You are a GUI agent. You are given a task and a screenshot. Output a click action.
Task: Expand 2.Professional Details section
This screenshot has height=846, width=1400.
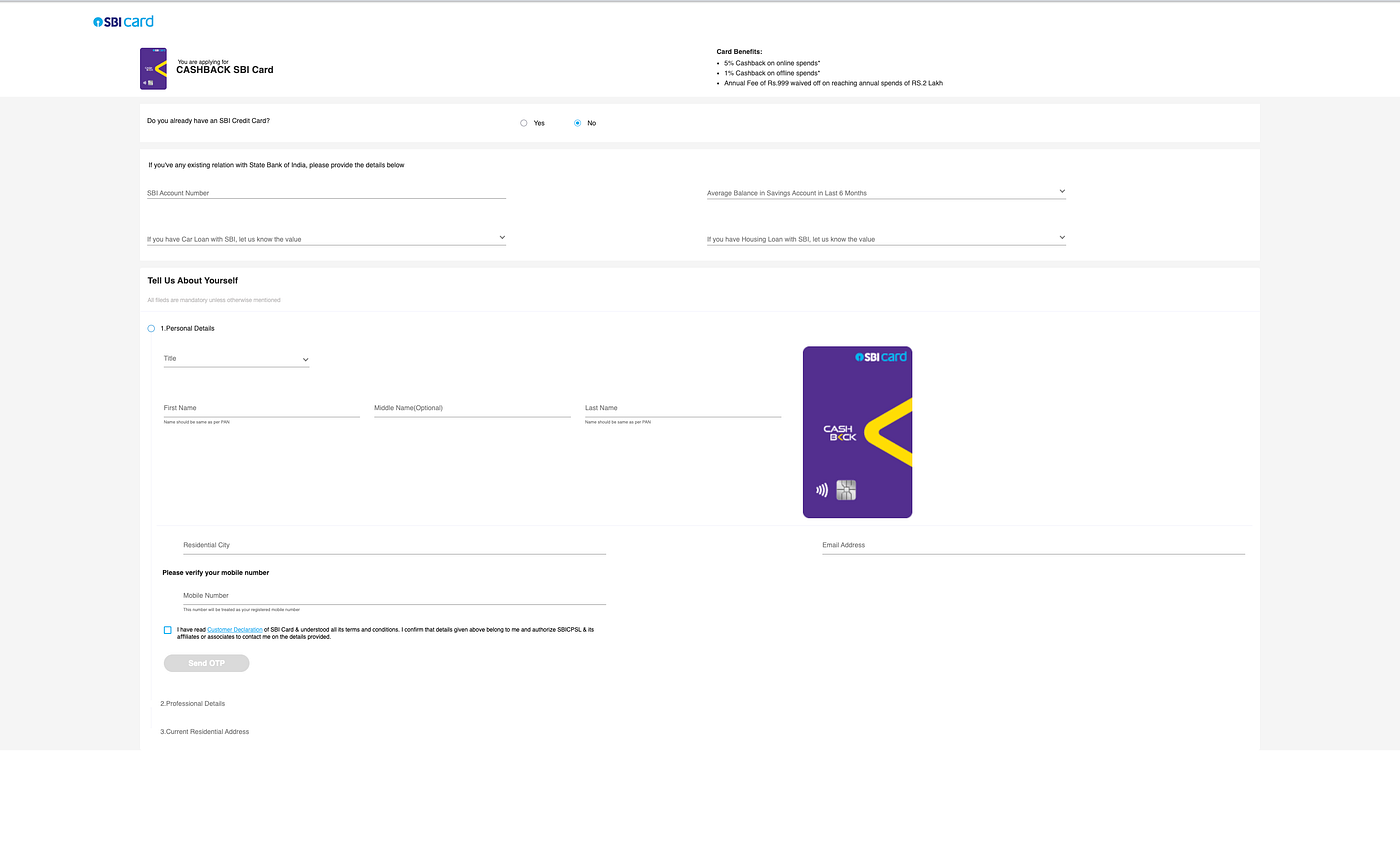point(193,704)
